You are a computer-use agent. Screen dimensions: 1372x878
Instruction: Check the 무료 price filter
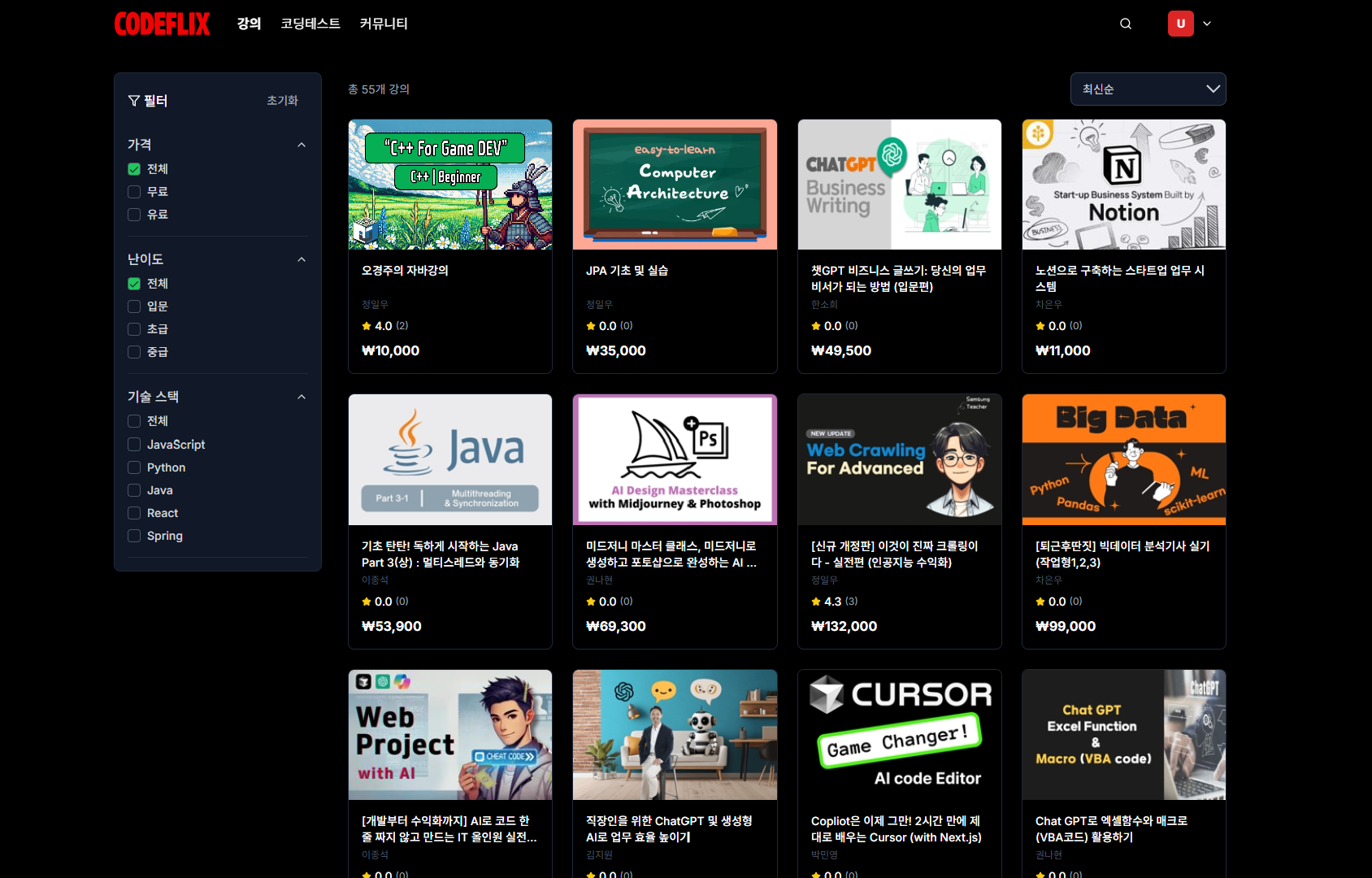134,192
